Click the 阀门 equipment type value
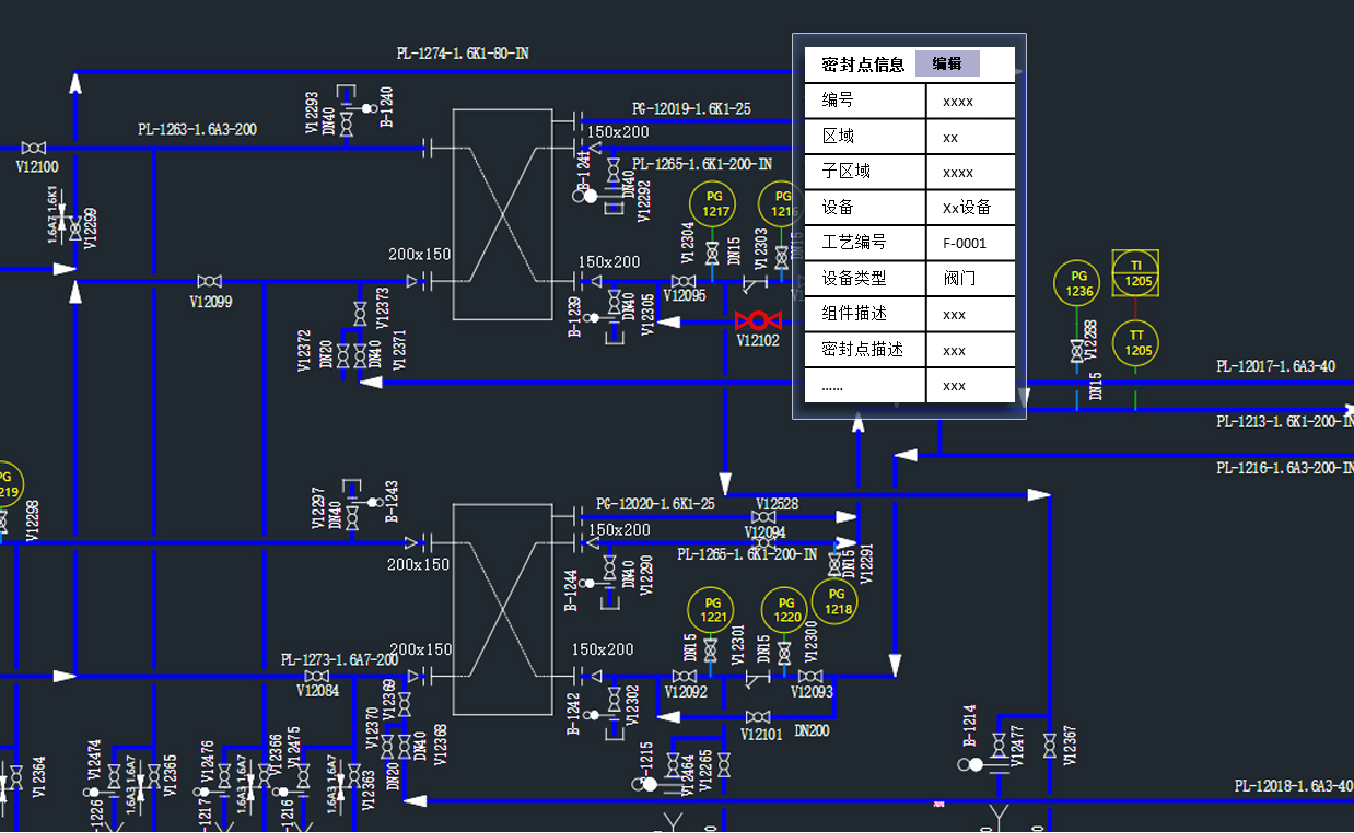 pos(970,278)
